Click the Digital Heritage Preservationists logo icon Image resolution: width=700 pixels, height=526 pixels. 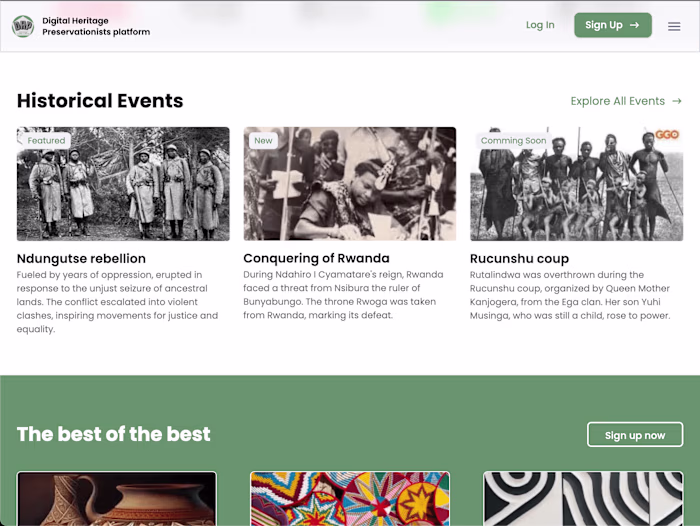click(x=23, y=26)
